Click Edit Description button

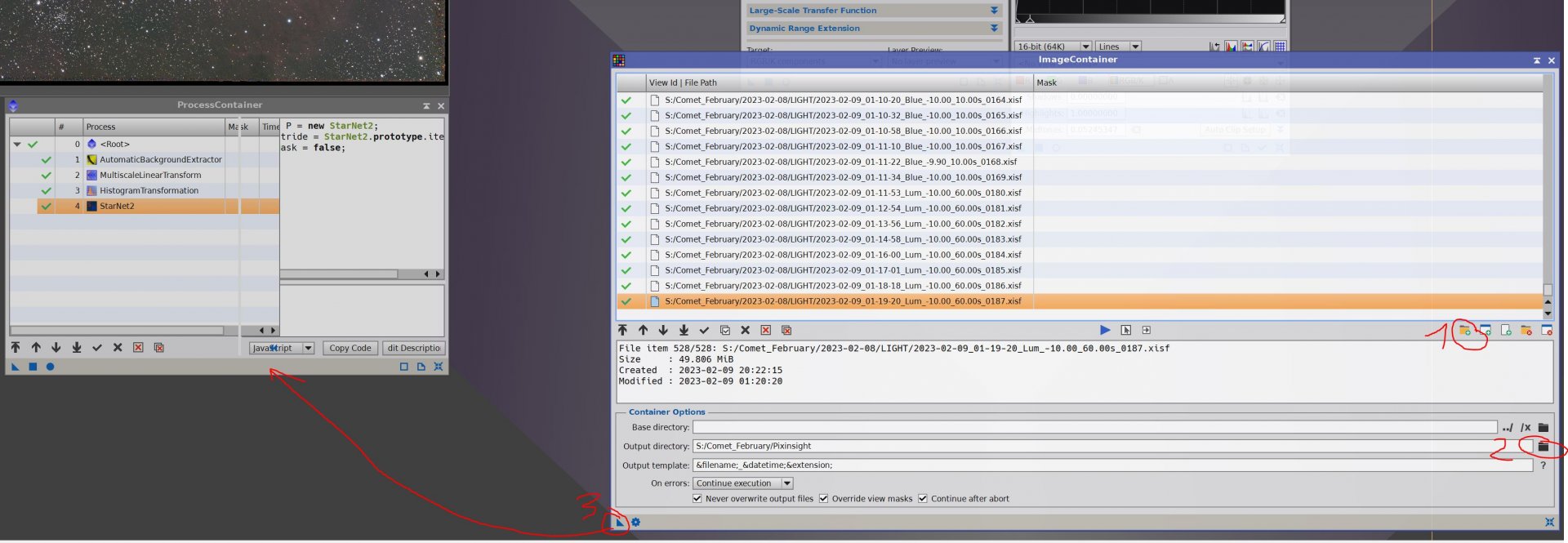pyautogui.click(x=413, y=348)
